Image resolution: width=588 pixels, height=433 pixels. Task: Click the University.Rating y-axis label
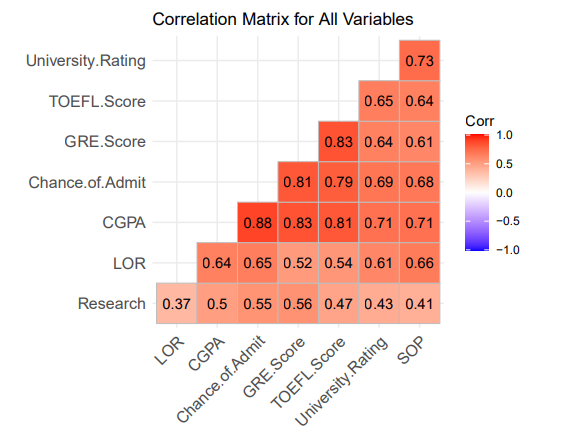(x=86, y=61)
